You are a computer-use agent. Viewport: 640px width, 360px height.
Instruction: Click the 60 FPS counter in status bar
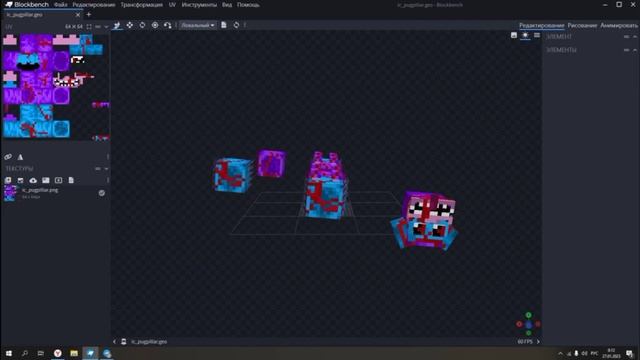[525, 342]
